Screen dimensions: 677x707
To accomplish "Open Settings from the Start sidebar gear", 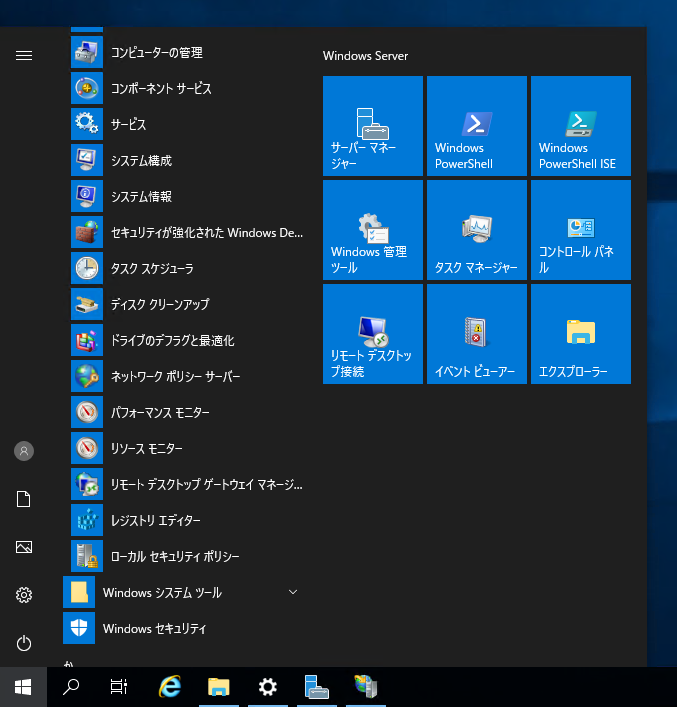I will (x=24, y=595).
